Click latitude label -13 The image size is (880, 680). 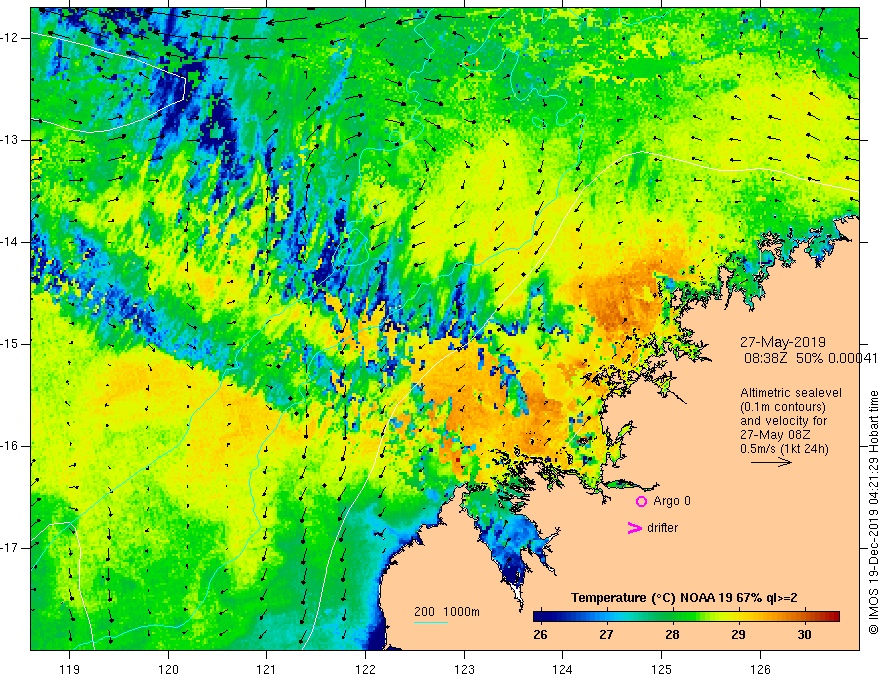(11, 140)
